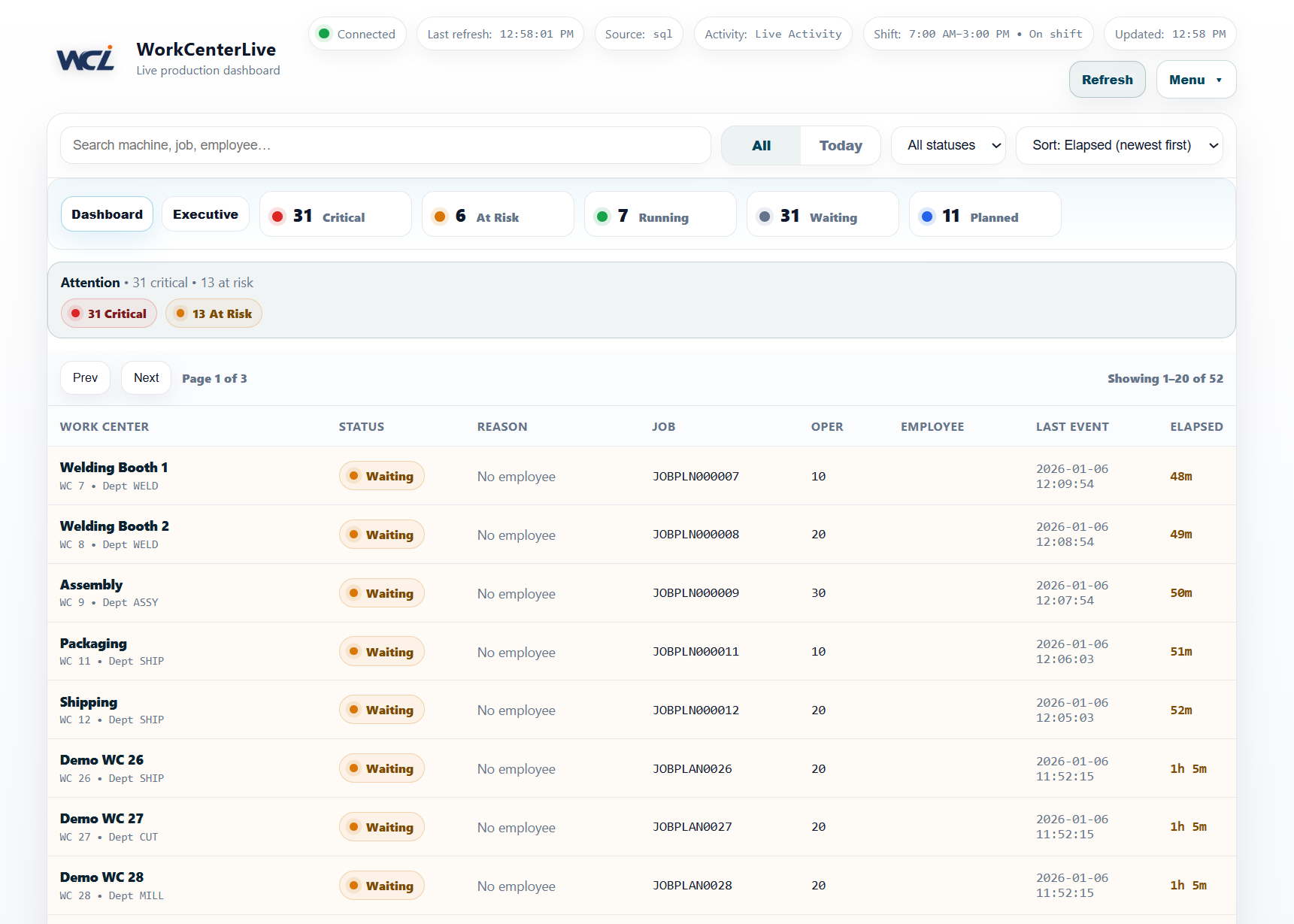Click the search machine, job, employee field
This screenshot has height=924, width=1294.
(x=385, y=145)
